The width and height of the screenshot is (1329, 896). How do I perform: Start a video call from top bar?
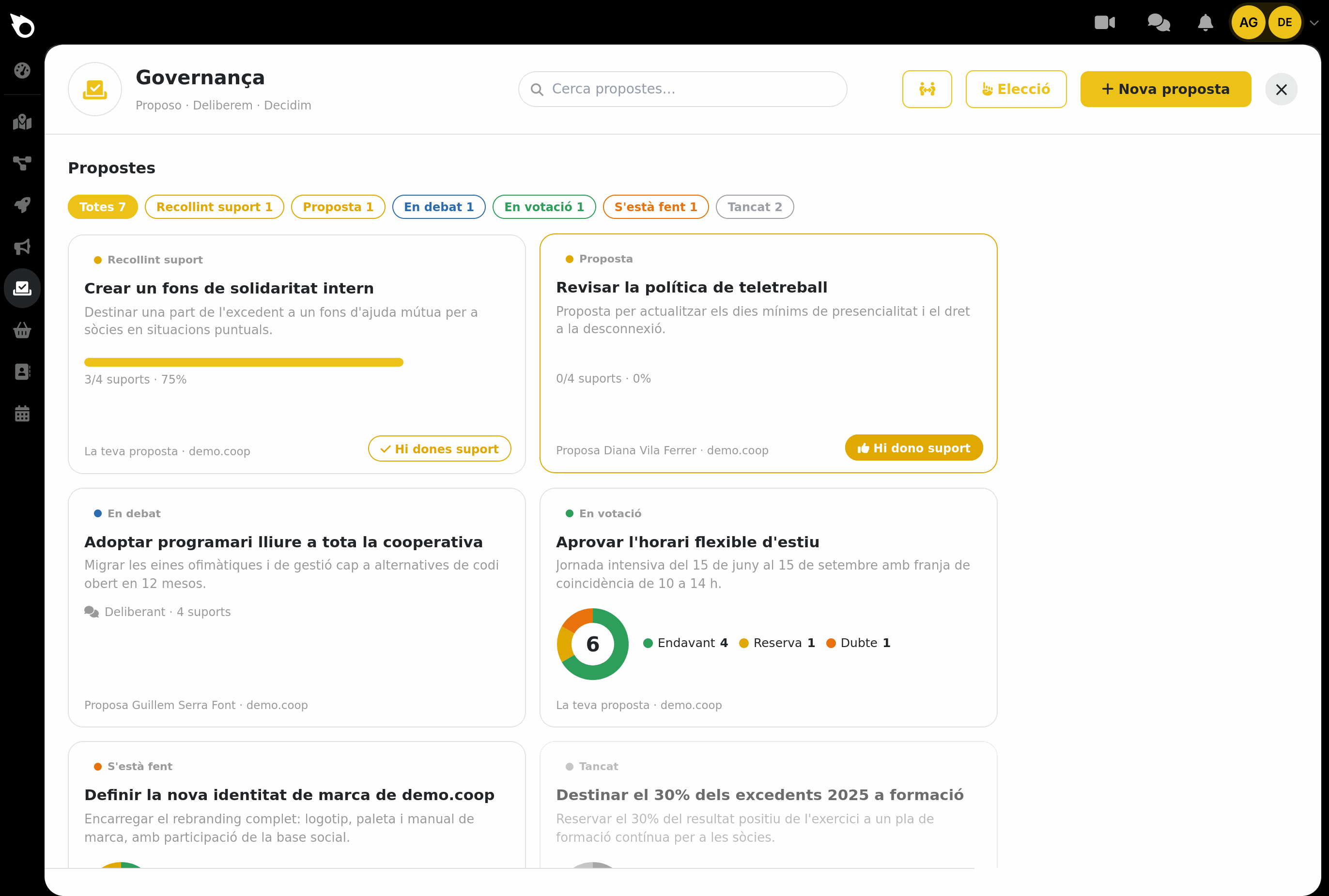(1104, 22)
